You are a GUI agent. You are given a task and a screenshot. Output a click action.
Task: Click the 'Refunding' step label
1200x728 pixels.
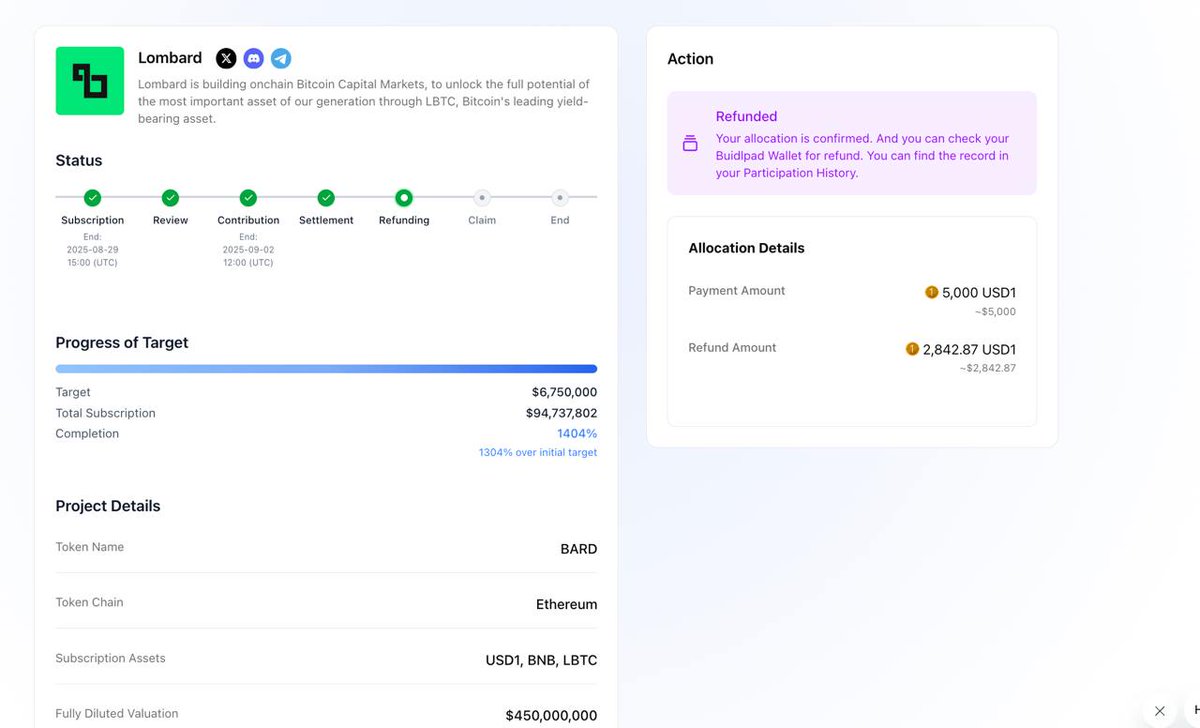point(404,220)
